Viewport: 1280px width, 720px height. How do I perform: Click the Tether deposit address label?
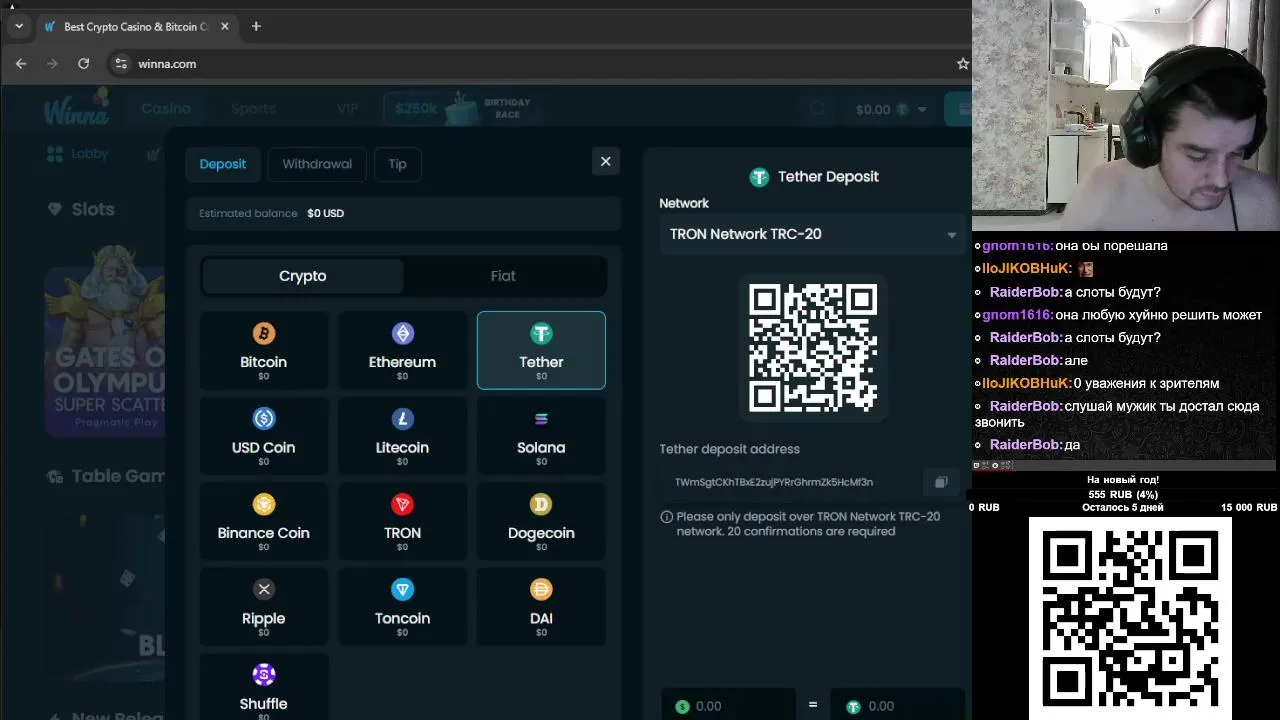tap(729, 449)
